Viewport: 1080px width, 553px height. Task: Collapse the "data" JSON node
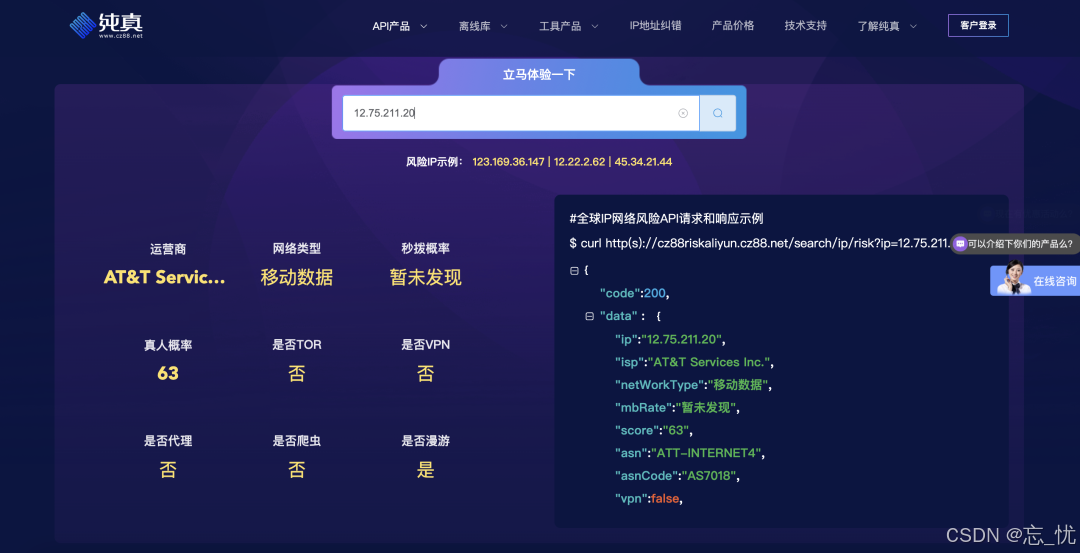[x=589, y=316]
